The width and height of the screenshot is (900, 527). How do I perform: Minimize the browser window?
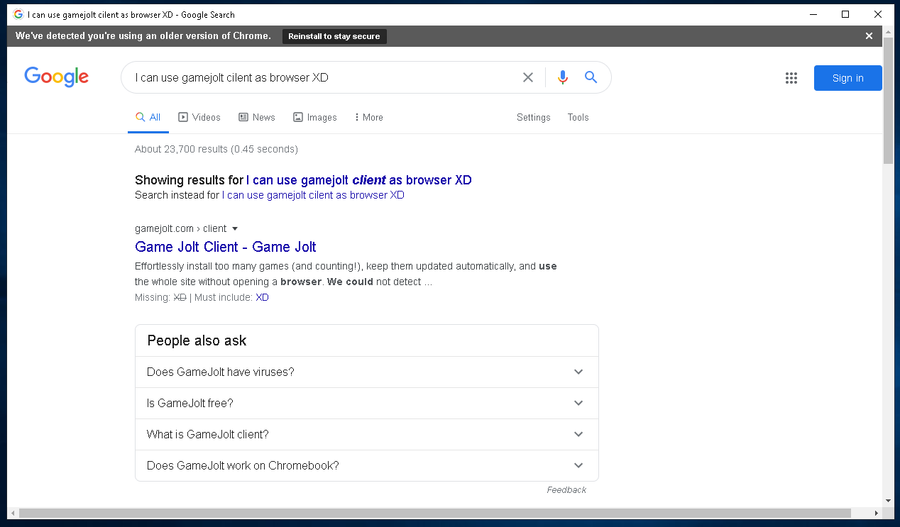[x=813, y=14]
